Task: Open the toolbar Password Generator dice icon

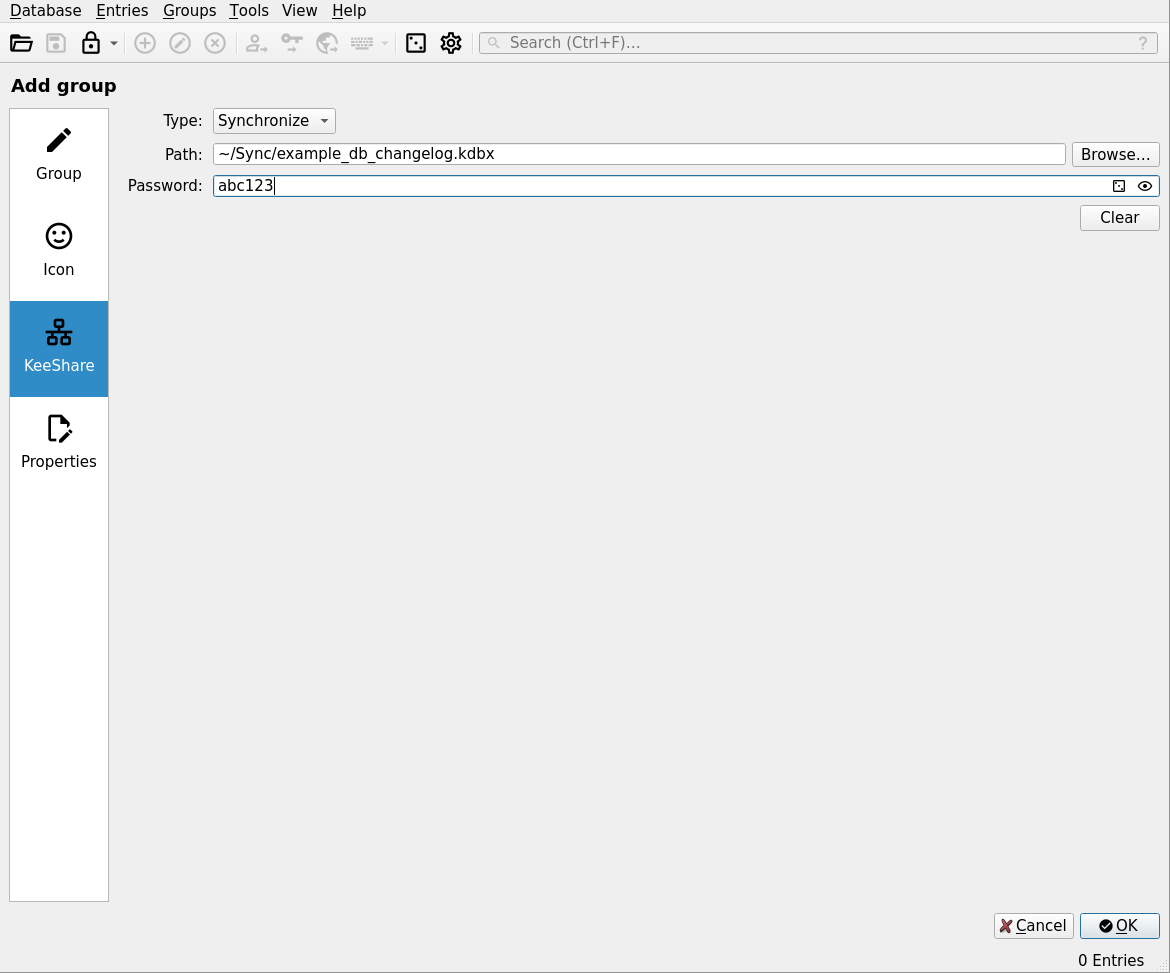Action: [x=416, y=43]
